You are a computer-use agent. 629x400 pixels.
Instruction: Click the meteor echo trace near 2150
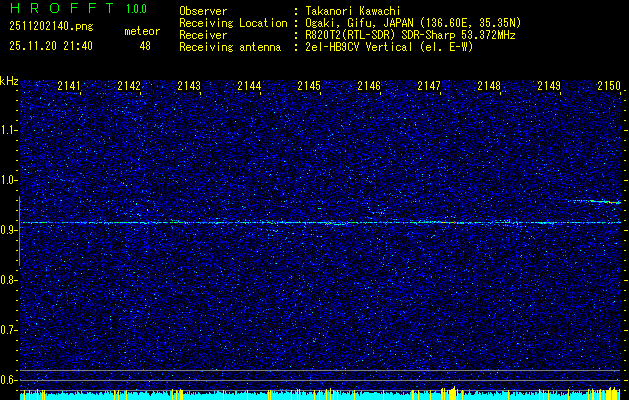595,201
